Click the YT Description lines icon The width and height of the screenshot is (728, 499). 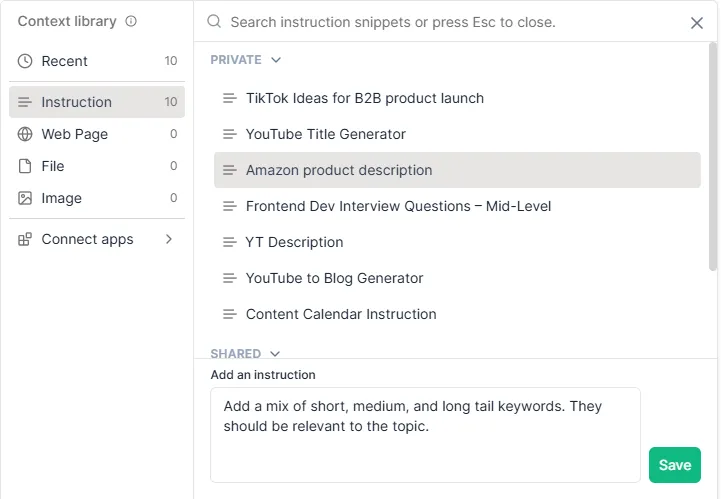point(229,242)
